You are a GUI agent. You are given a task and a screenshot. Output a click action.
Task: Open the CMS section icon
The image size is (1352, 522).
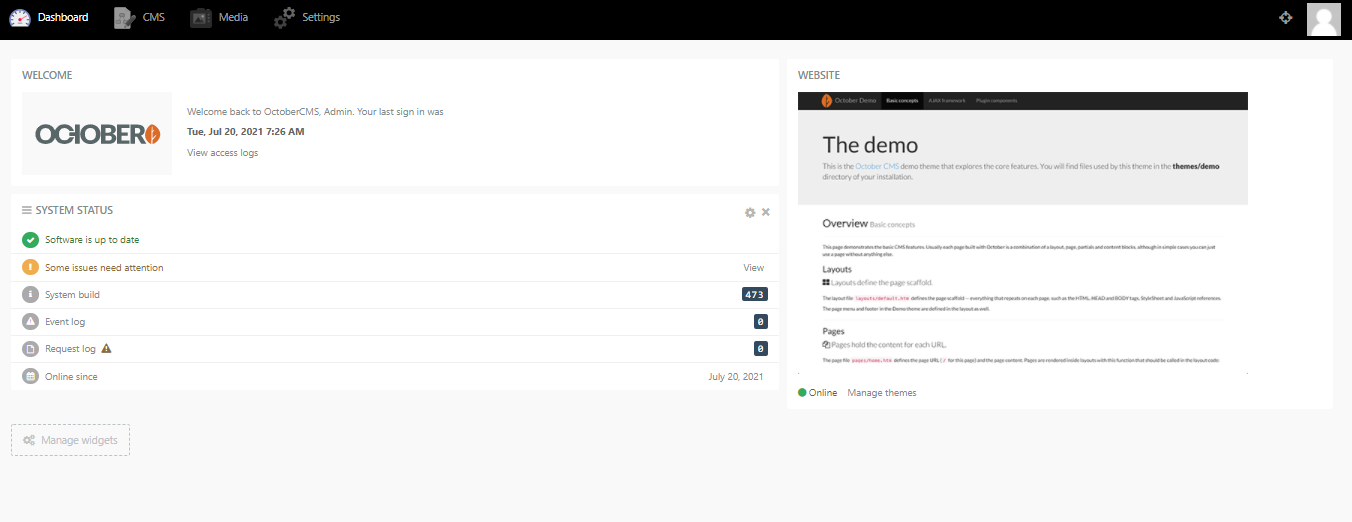124,18
